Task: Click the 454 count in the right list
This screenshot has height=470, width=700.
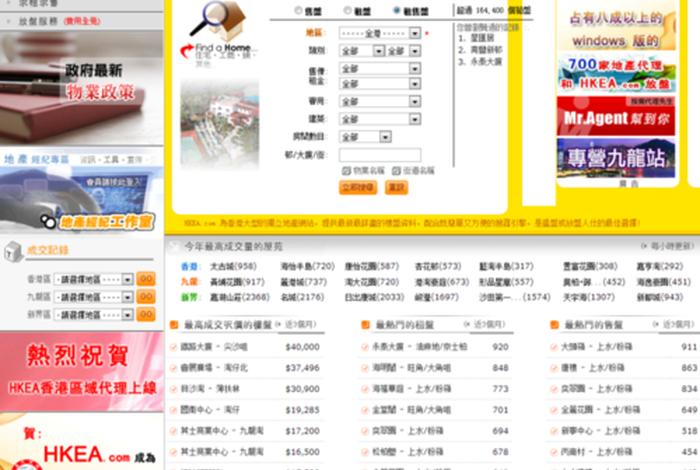Action: pos(689,452)
